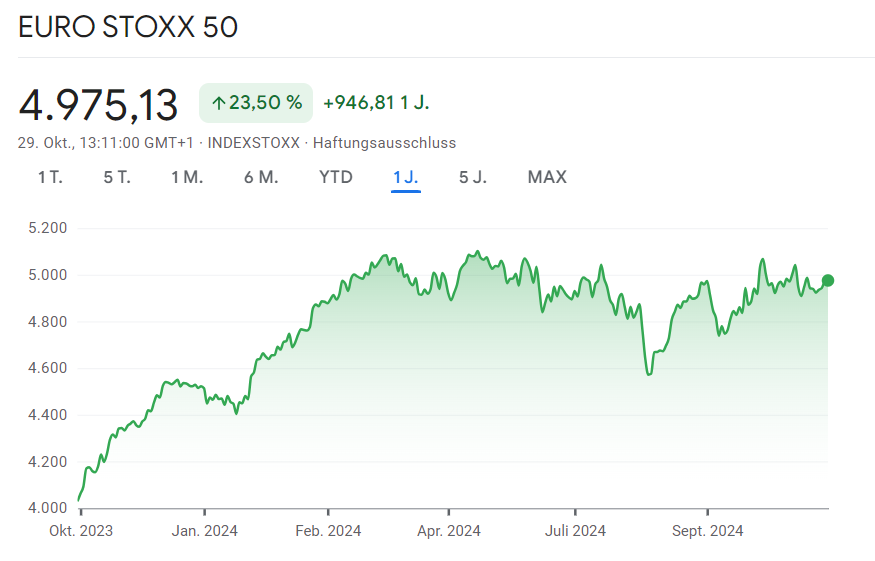The width and height of the screenshot is (875, 561).
Task: Click the Apr. 2024 x-axis label
Action: click(x=449, y=531)
